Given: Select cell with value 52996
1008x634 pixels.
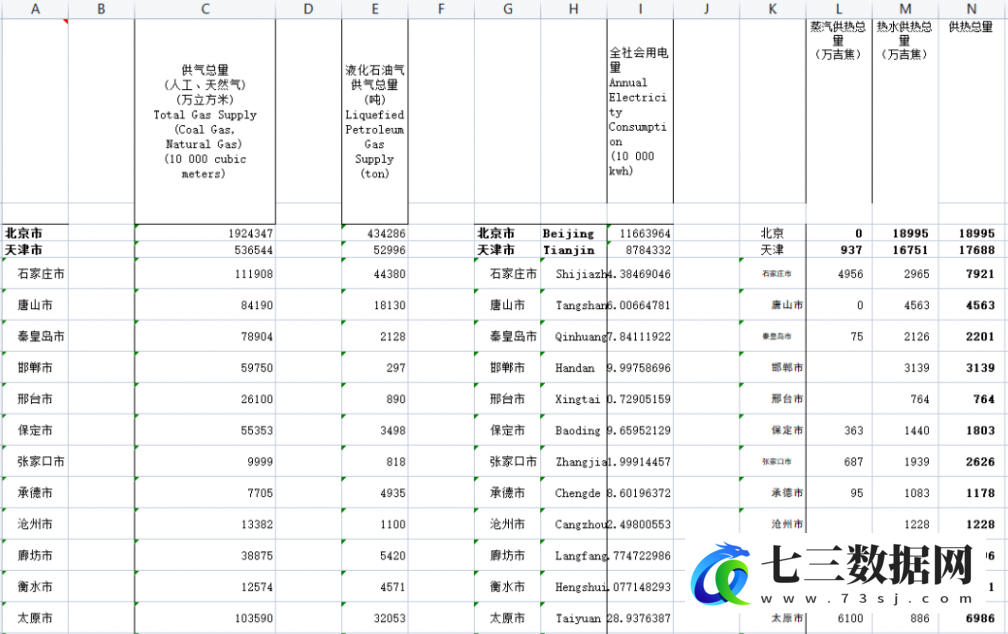Looking at the screenshot, I should 375,249.
